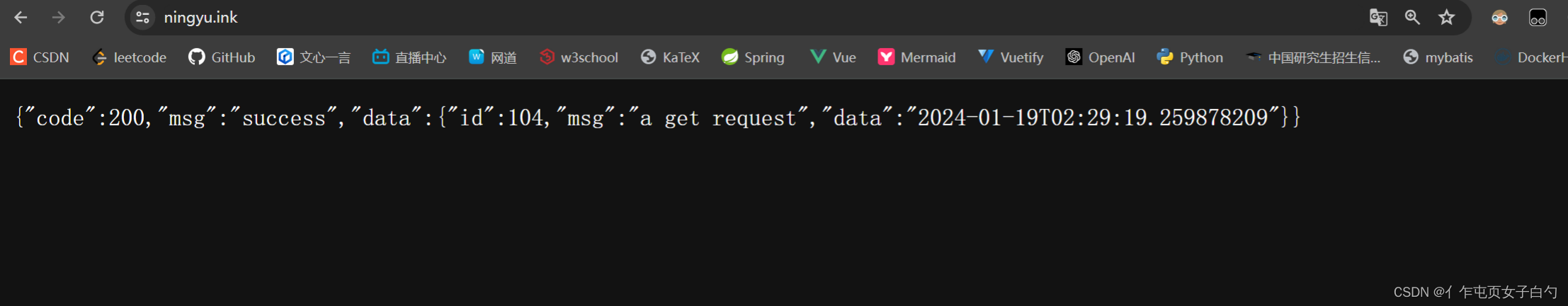Click the browser back arrow
The width and height of the screenshot is (1568, 306).
[21, 17]
